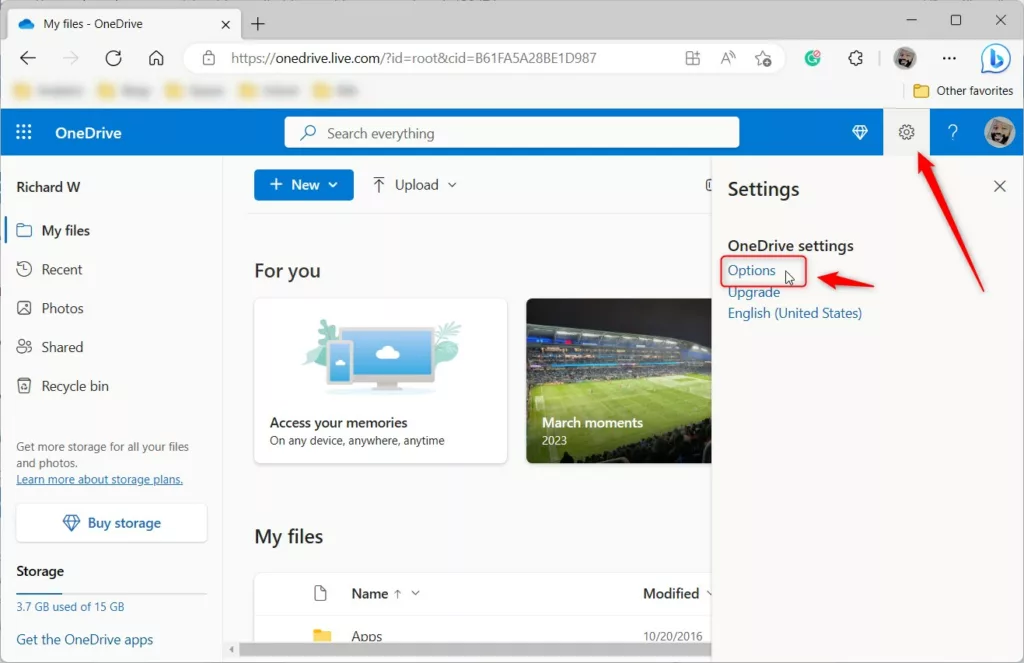Click the Buy storage button
The height and width of the screenshot is (663, 1024).
point(112,523)
